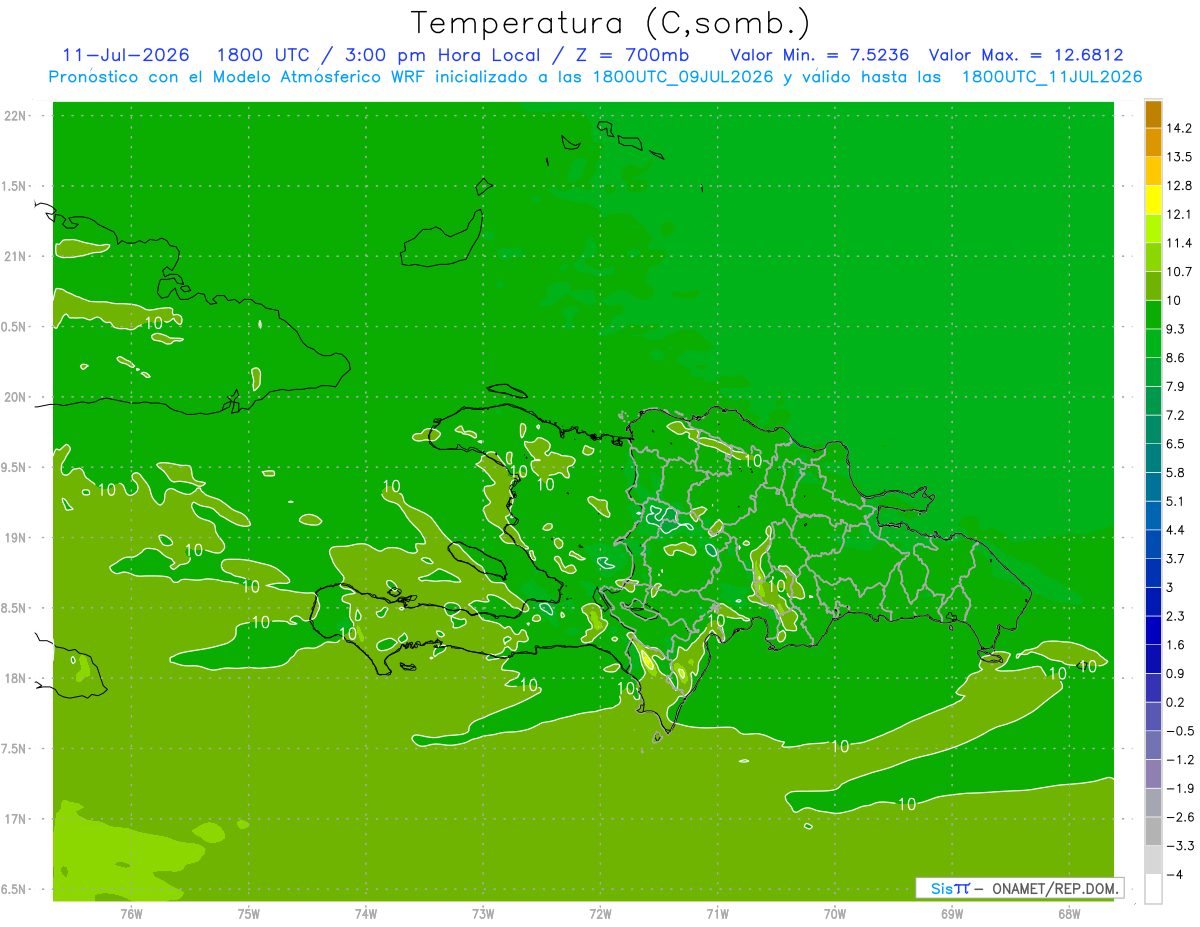Click the '2.3' color scale label
Screen dimensions: 1200x927
pyautogui.click(x=1176, y=616)
